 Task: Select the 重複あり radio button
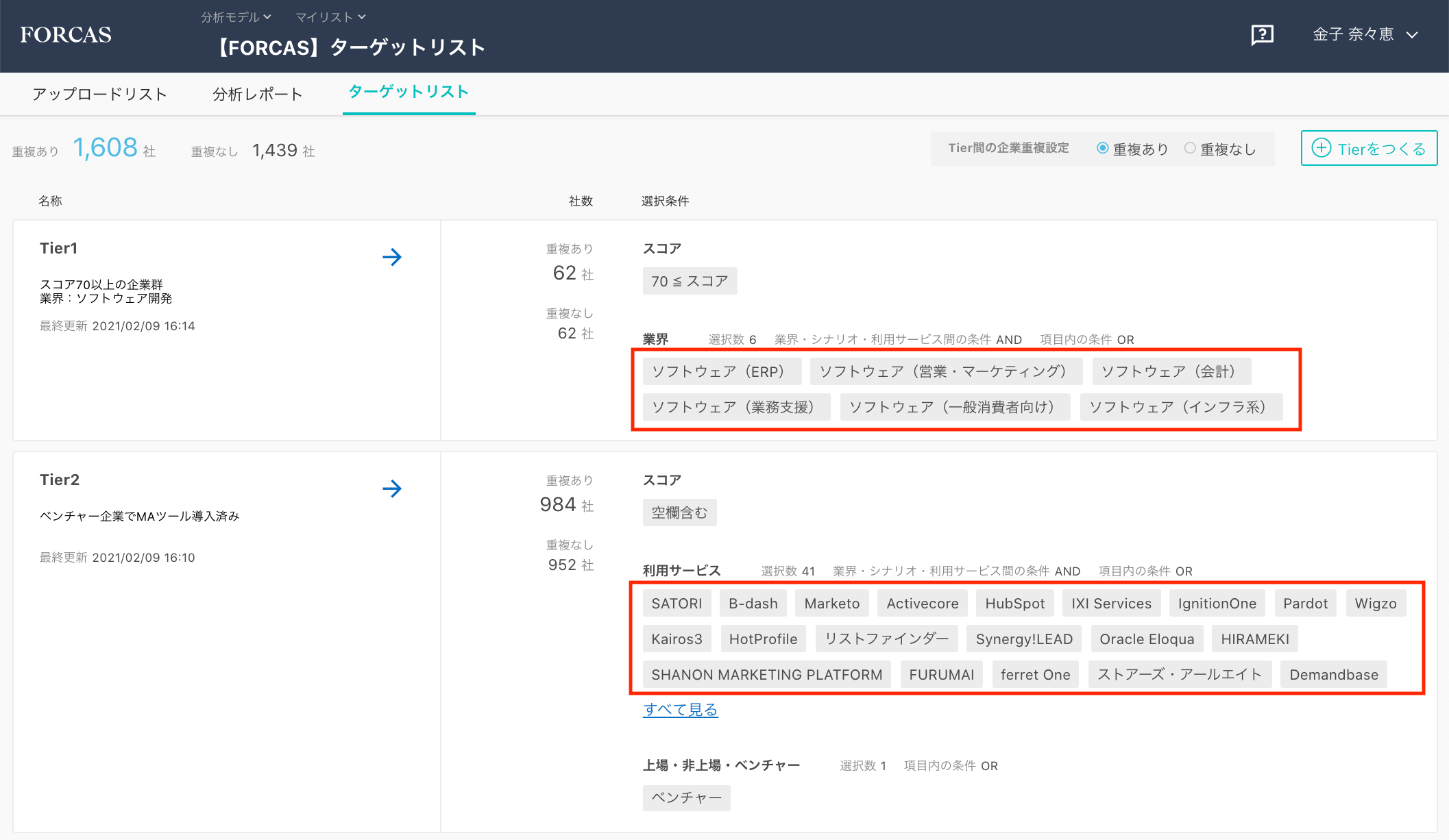coord(1102,148)
